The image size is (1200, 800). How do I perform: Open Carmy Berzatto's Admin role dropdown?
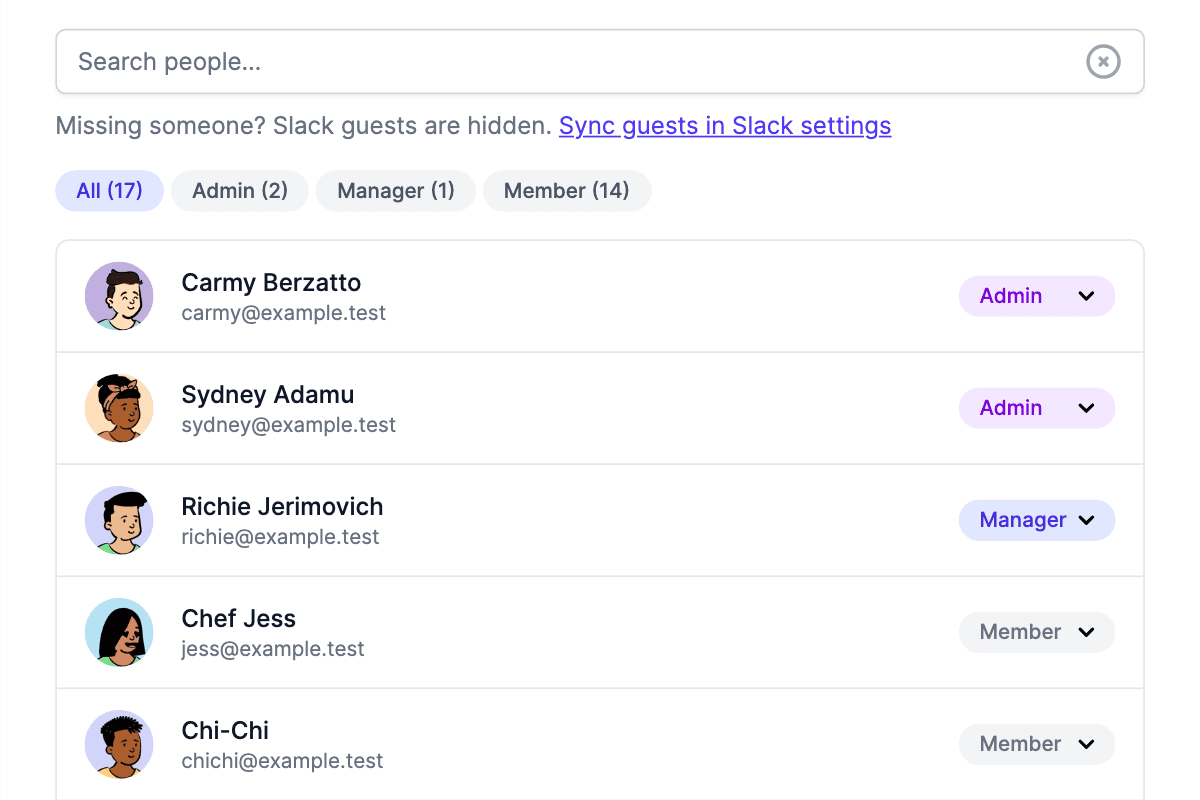coord(1037,296)
